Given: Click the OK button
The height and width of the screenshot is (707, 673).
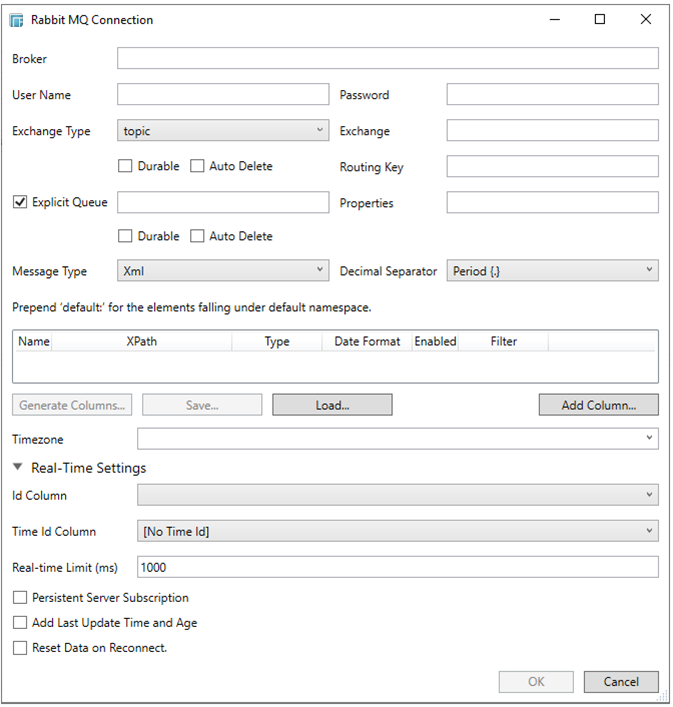Looking at the screenshot, I should click(536, 682).
